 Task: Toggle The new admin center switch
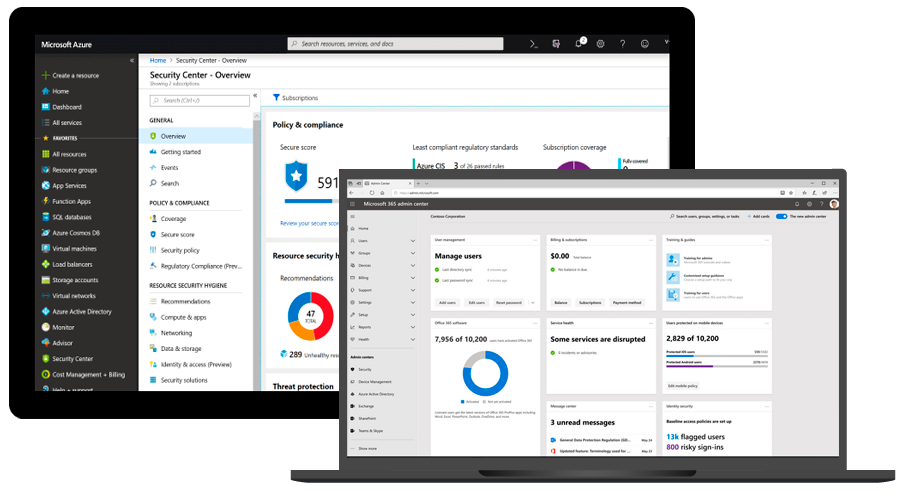click(781, 216)
